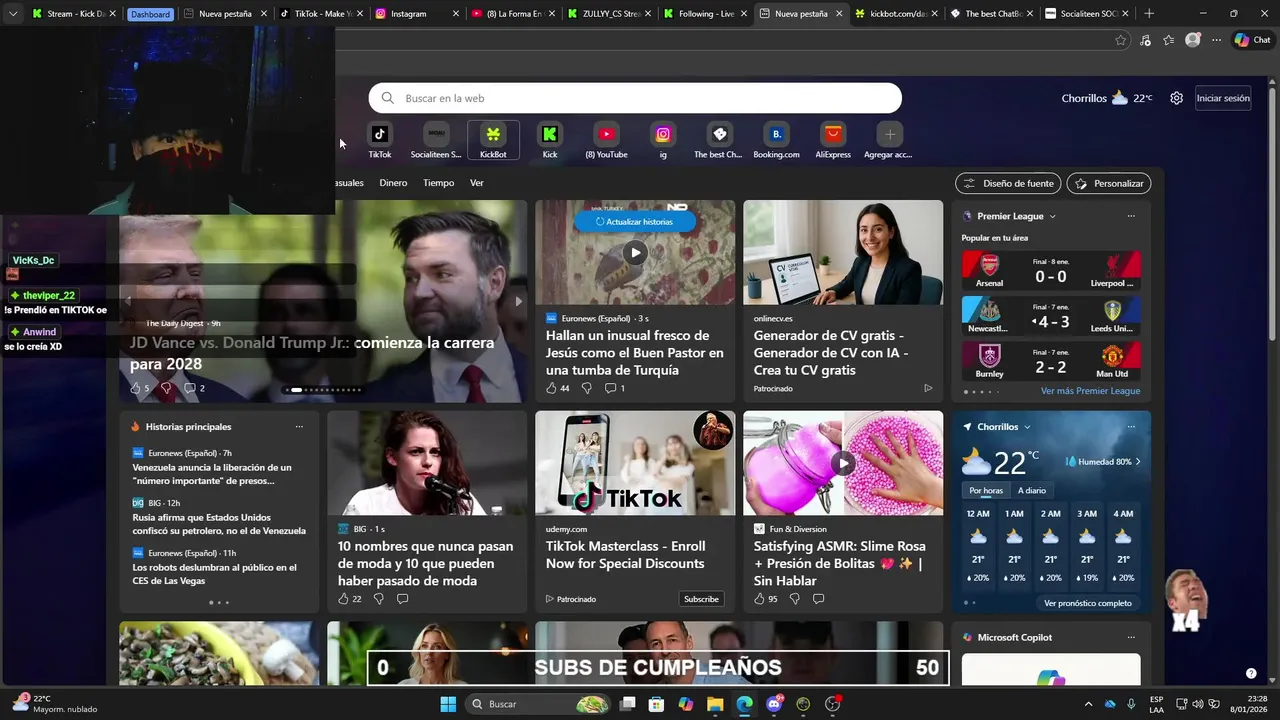The width and height of the screenshot is (1280, 720).
Task: Play the Satisfying ASMR slime video
Action: point(843,464)
